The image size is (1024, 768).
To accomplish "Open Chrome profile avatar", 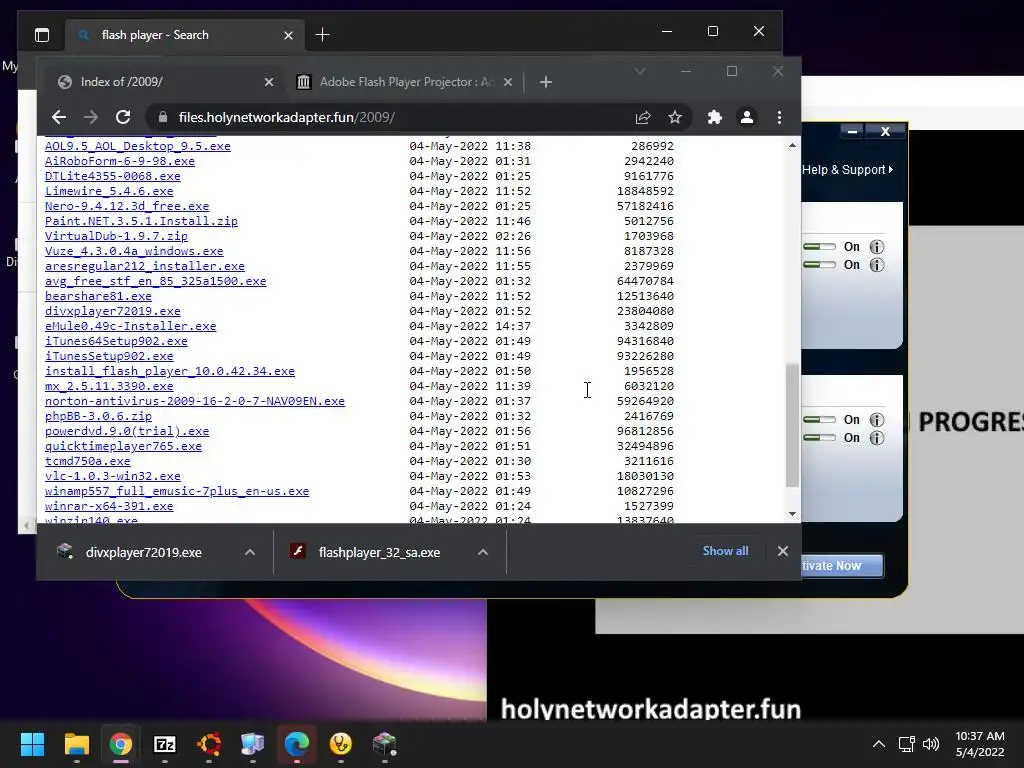I will pos(746,118).
